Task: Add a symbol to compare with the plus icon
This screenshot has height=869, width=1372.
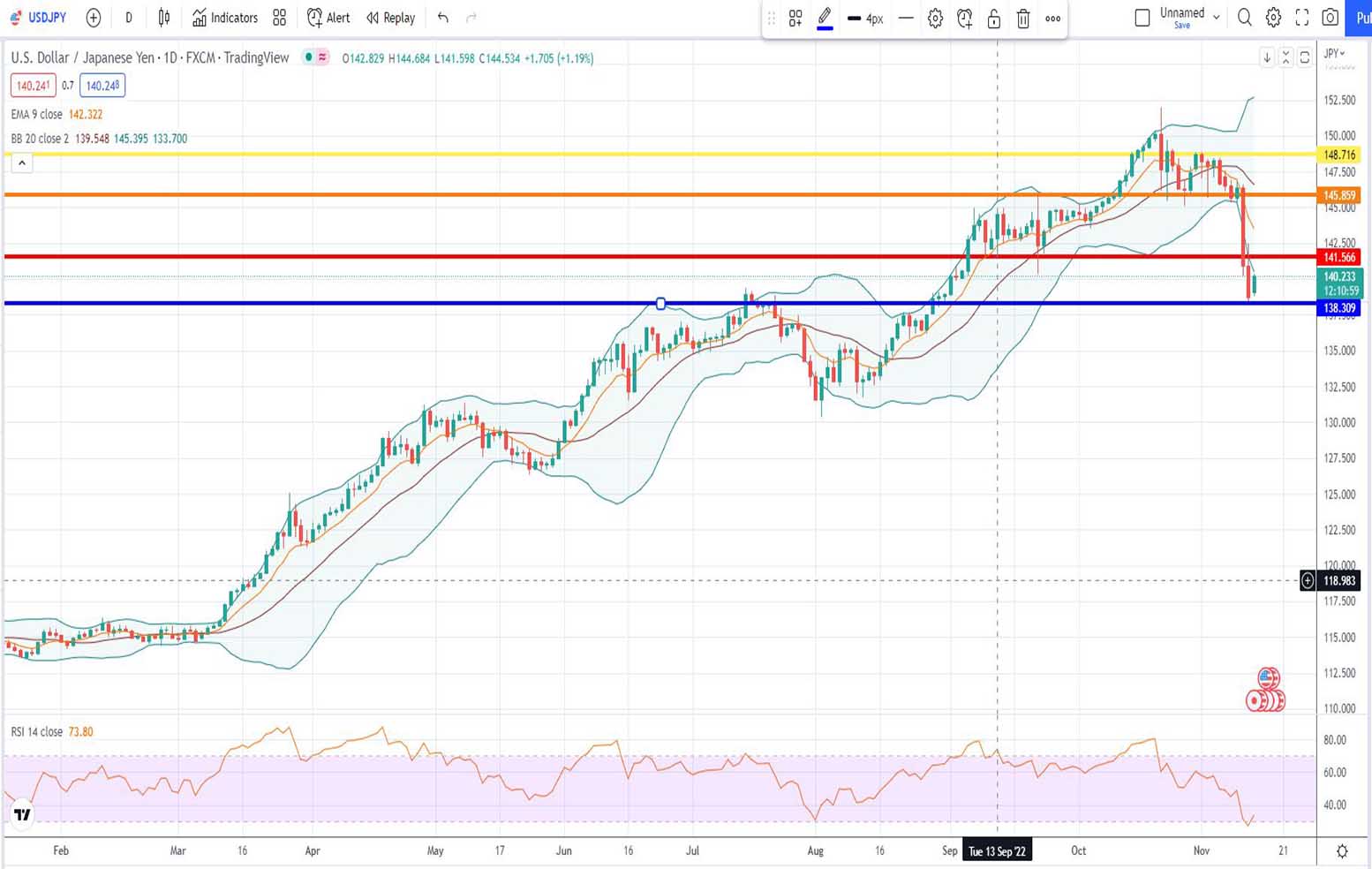Action: point(94,18)
